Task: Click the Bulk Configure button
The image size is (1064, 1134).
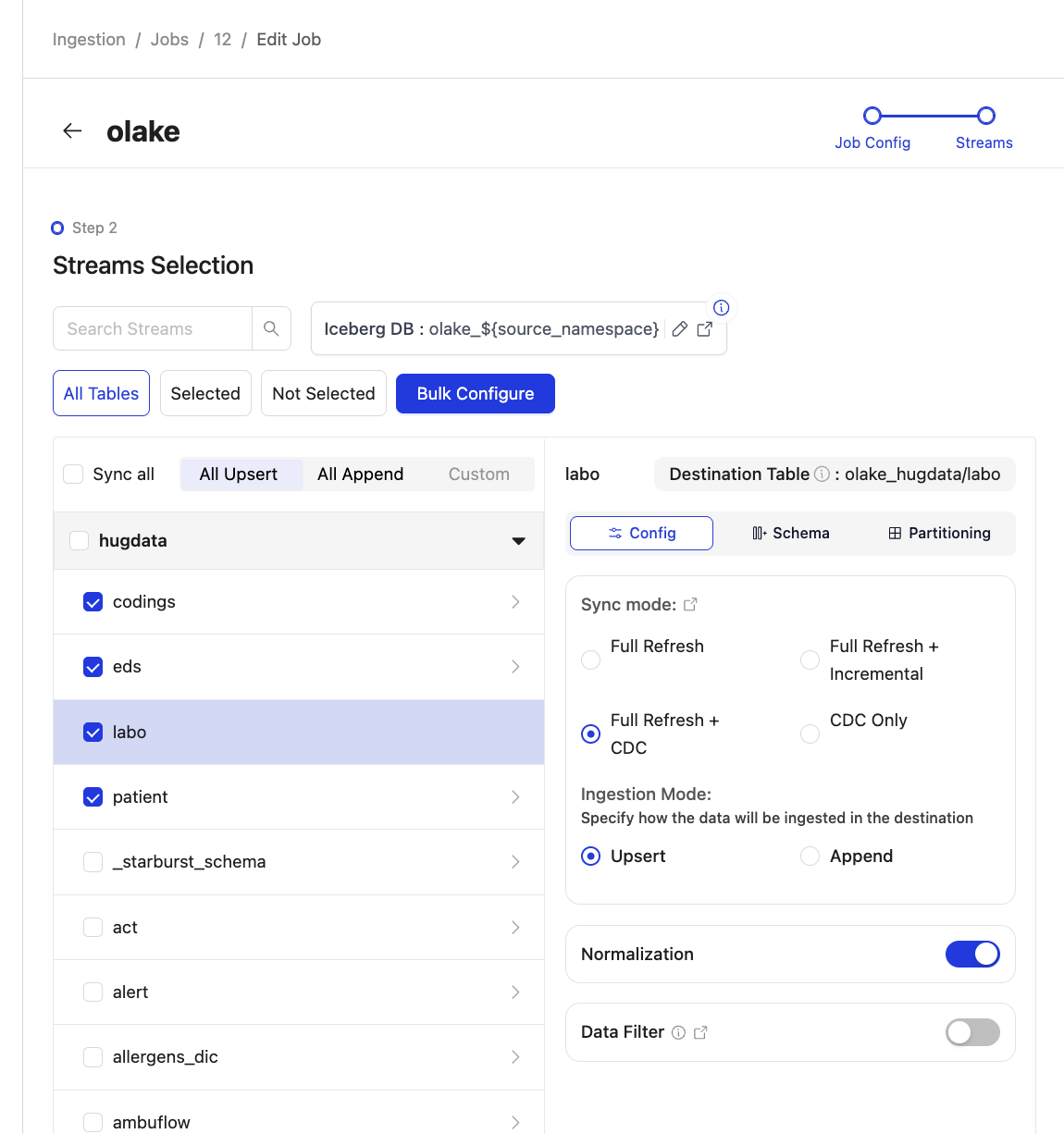Action: point(476,394)
